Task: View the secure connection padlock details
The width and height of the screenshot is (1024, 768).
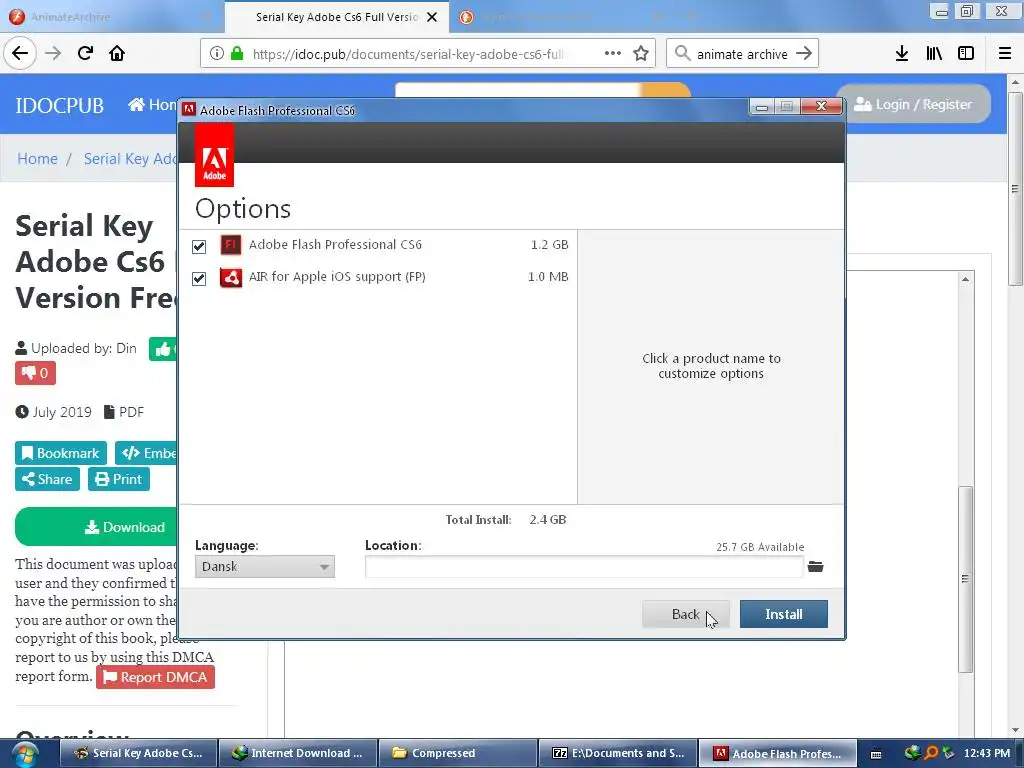Action: pyautogui.click(x=237, y=54)
